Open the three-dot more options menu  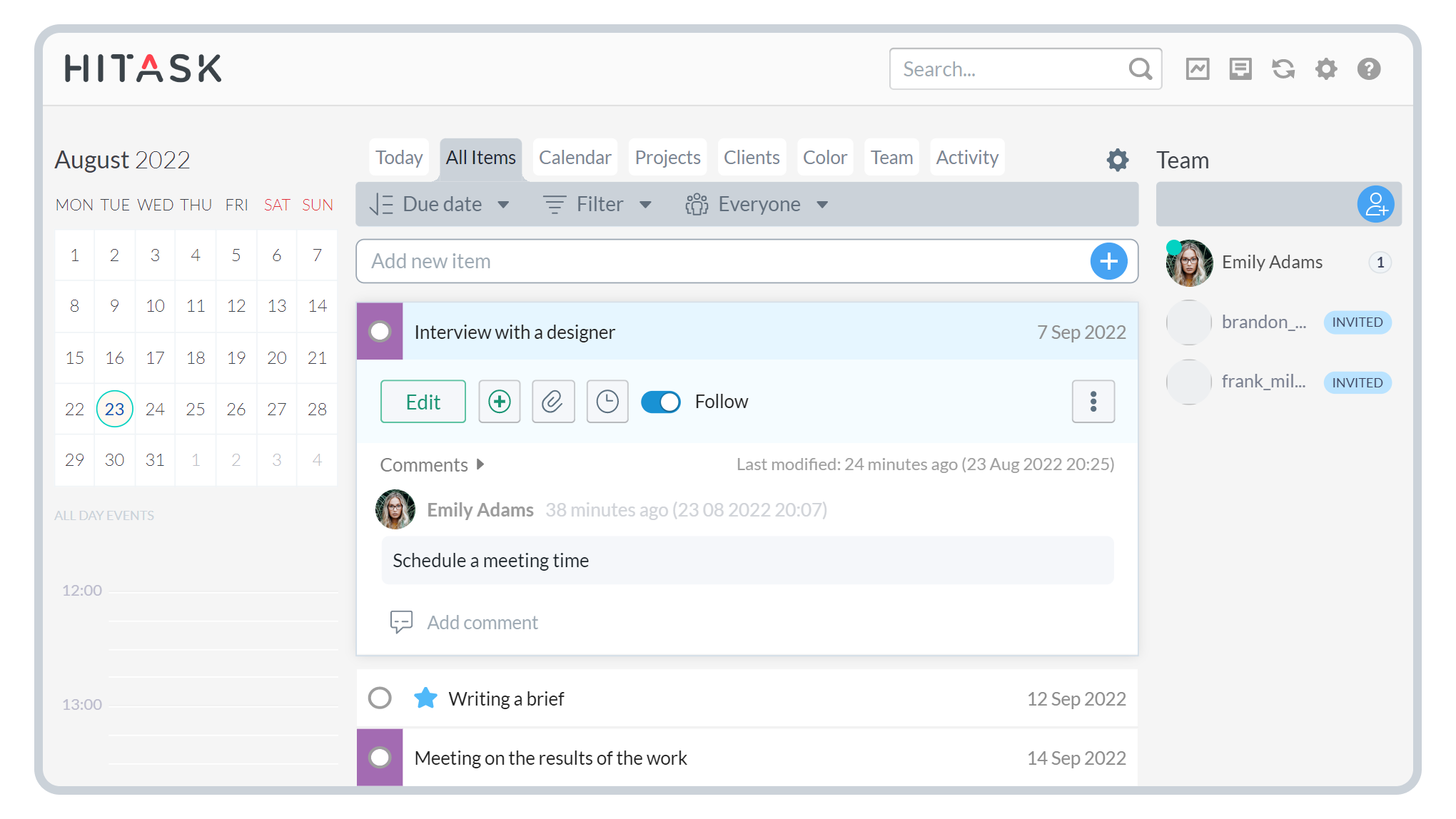(x=1093, y=402)
